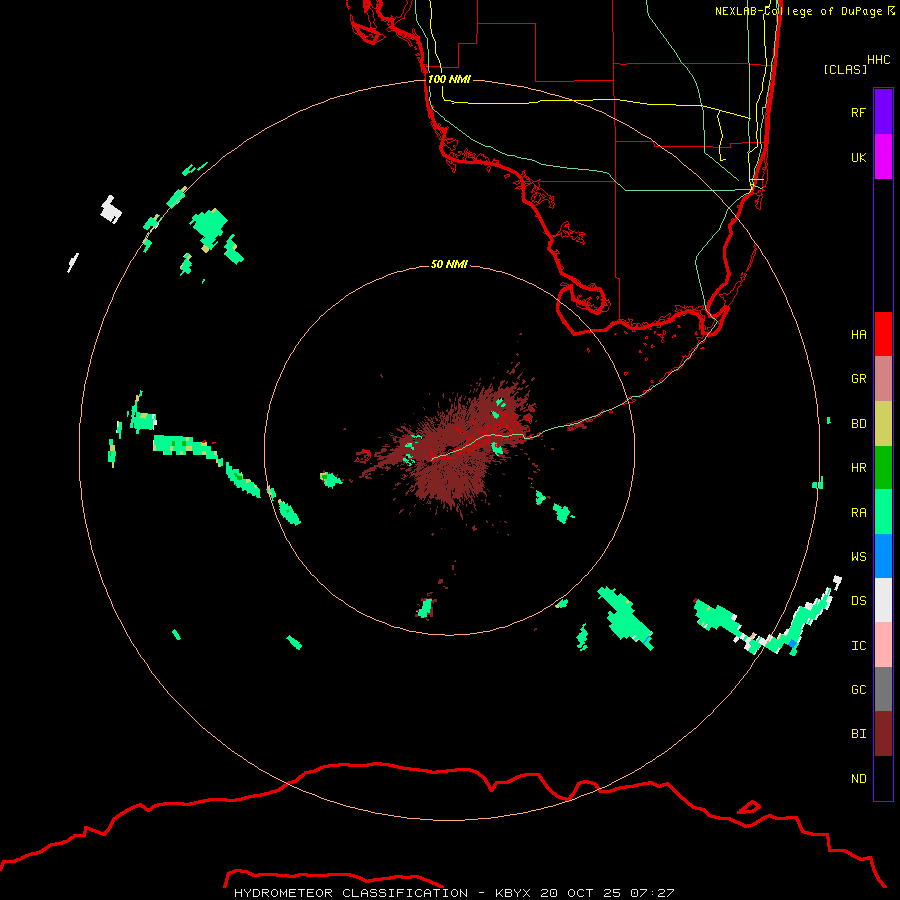This screenshot has height=900, width=900.
Task: Select the GR graupel legend swatch
Action: [883, 379]
